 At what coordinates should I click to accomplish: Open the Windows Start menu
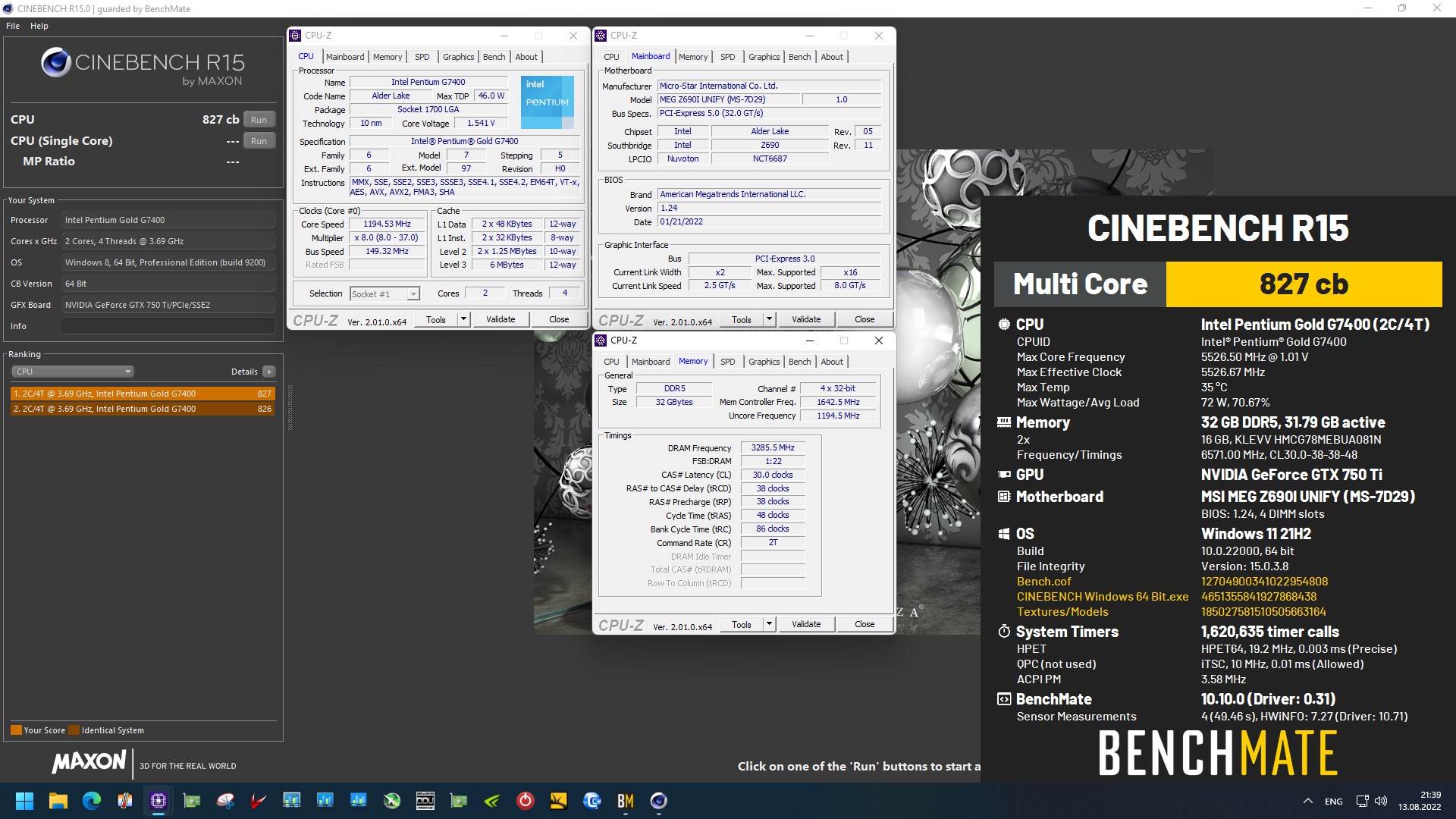pos(24,801)
